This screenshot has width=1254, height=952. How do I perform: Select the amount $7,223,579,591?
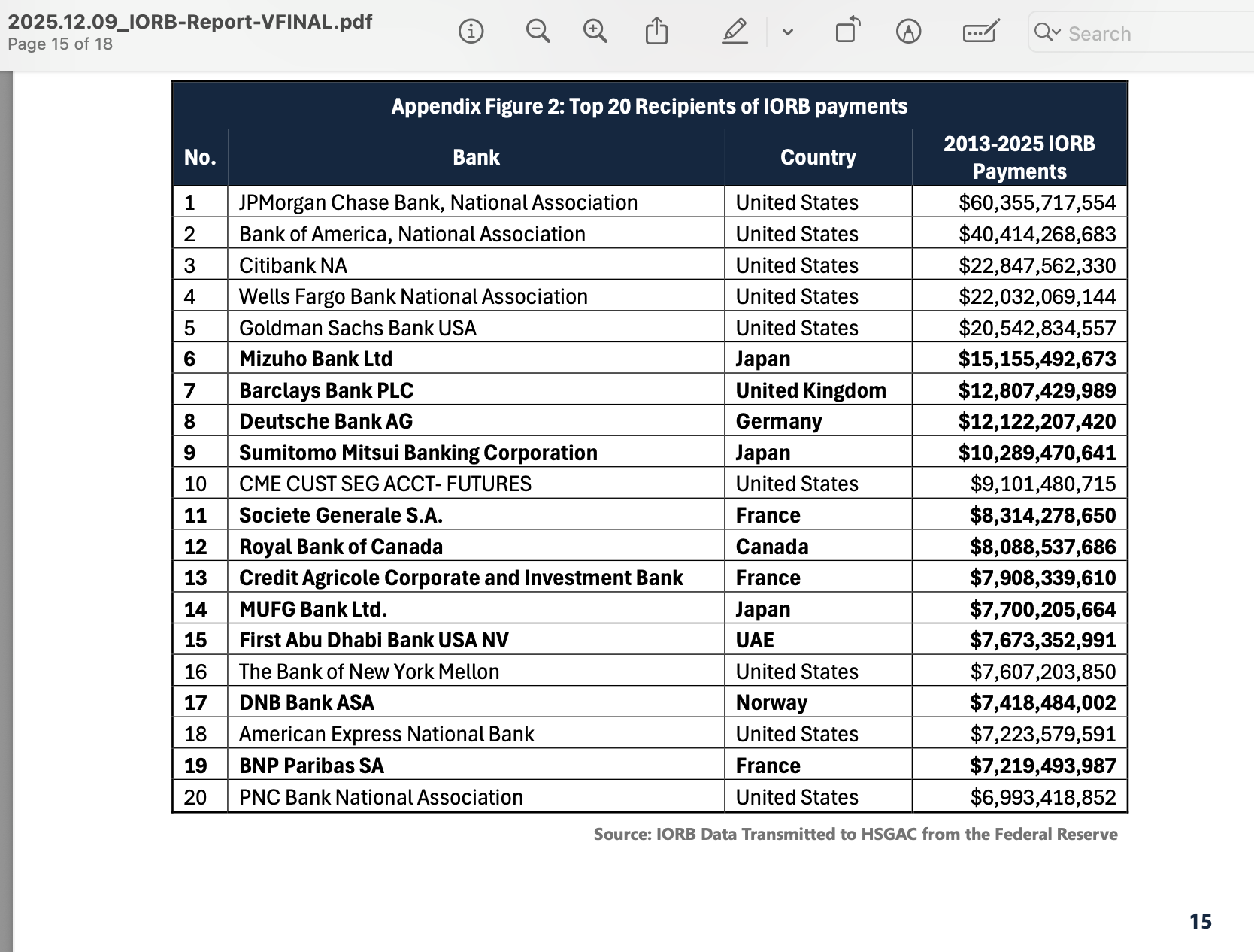(x=1043, y=734)
